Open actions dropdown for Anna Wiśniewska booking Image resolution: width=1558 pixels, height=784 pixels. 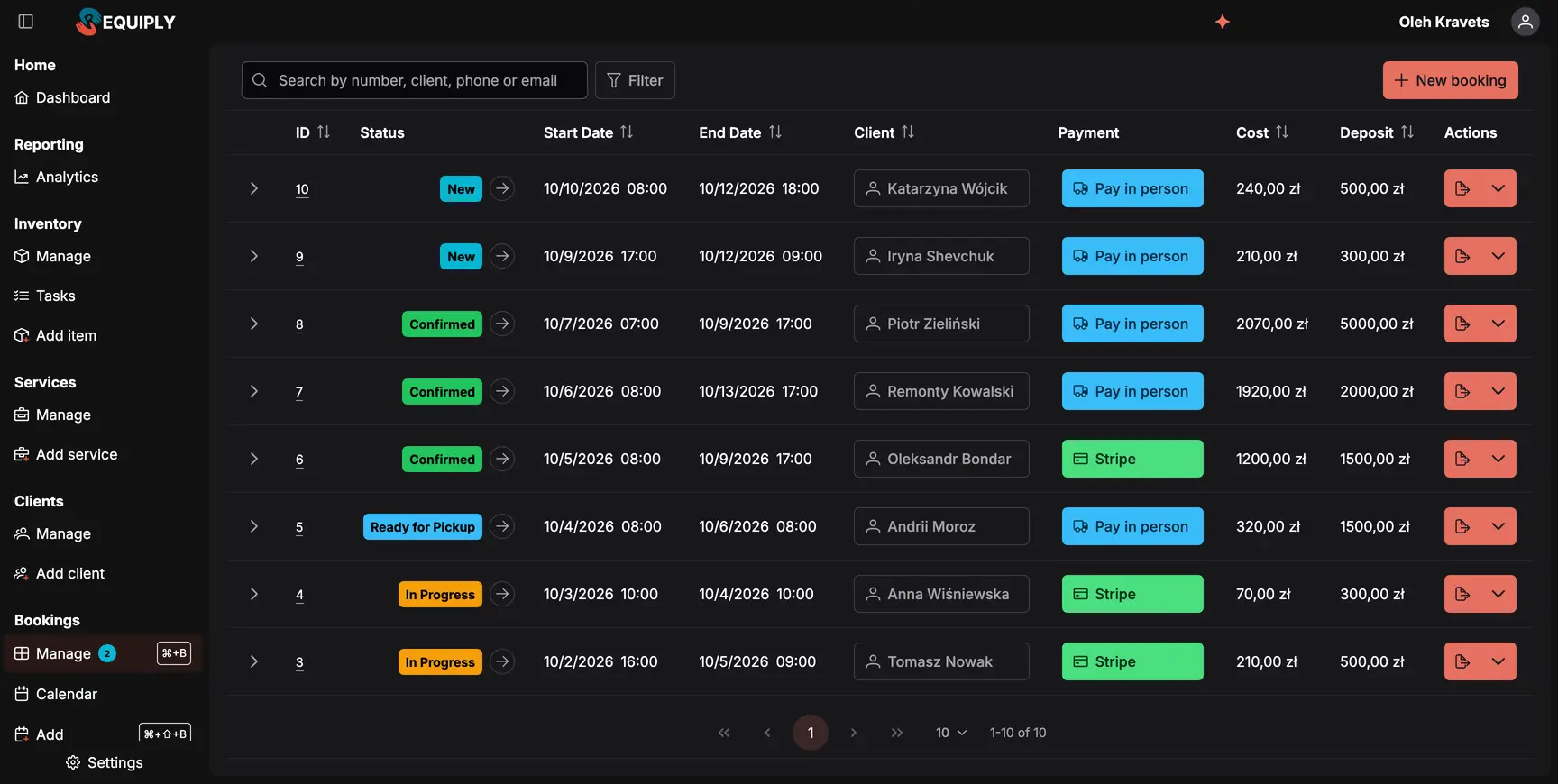(x=1498, y=594)
